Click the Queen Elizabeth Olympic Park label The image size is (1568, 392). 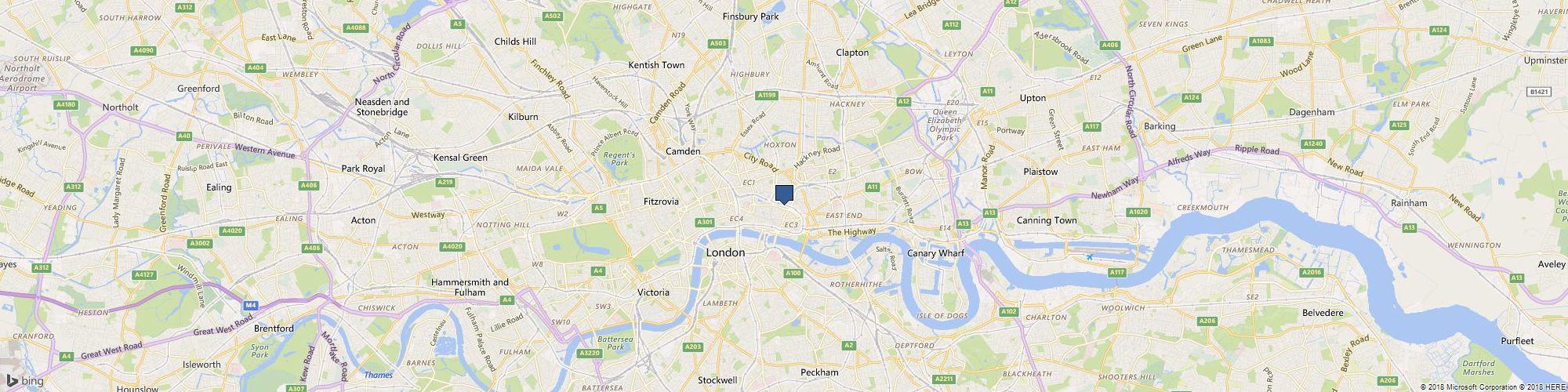point(943,124)
